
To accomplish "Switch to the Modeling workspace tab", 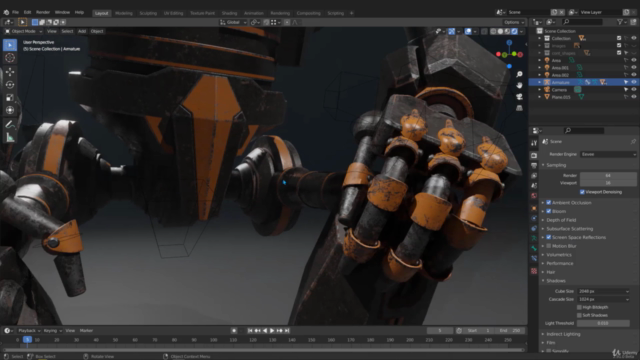I will point(124,13).
